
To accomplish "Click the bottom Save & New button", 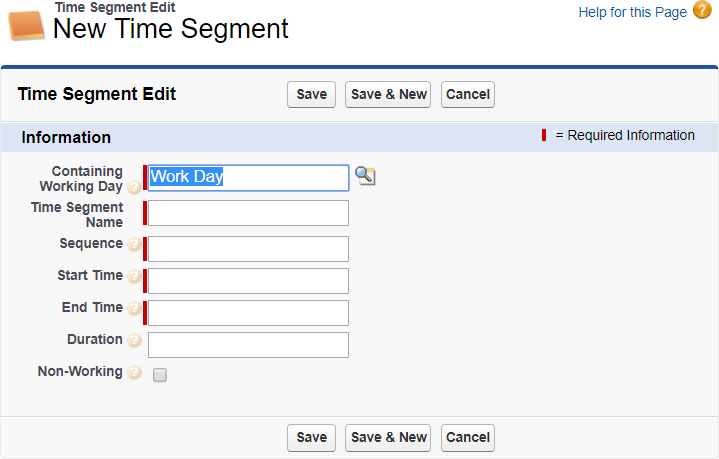I will coord(388,437).
